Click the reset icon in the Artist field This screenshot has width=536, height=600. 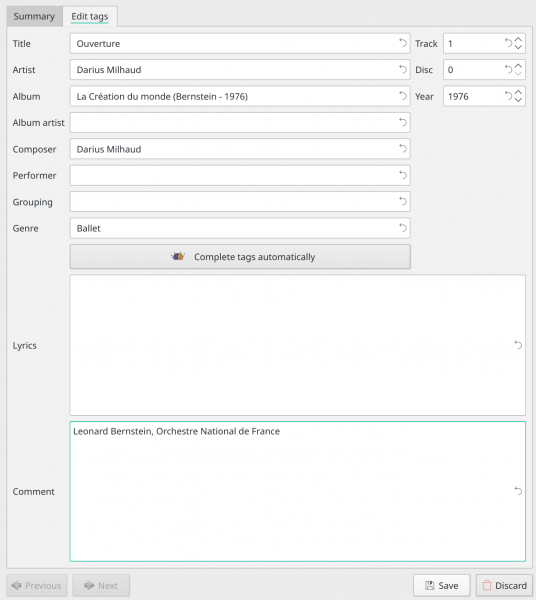point(403,69)
